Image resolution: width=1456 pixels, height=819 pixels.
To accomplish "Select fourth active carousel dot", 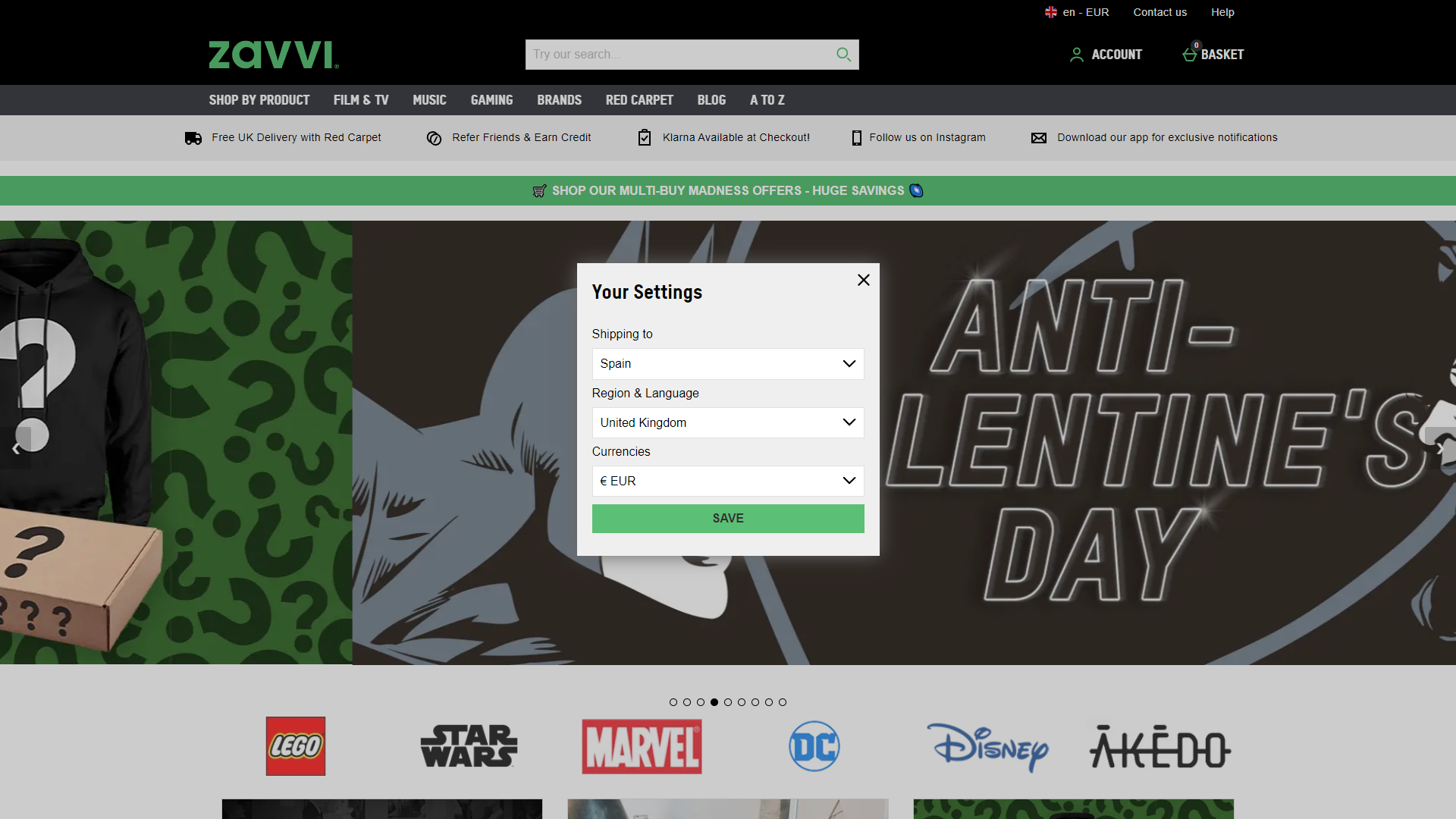I will click(714, 702).
